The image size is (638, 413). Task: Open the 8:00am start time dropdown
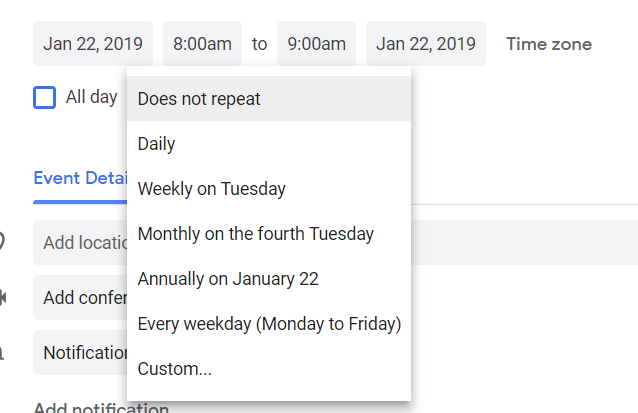point(202,44)
